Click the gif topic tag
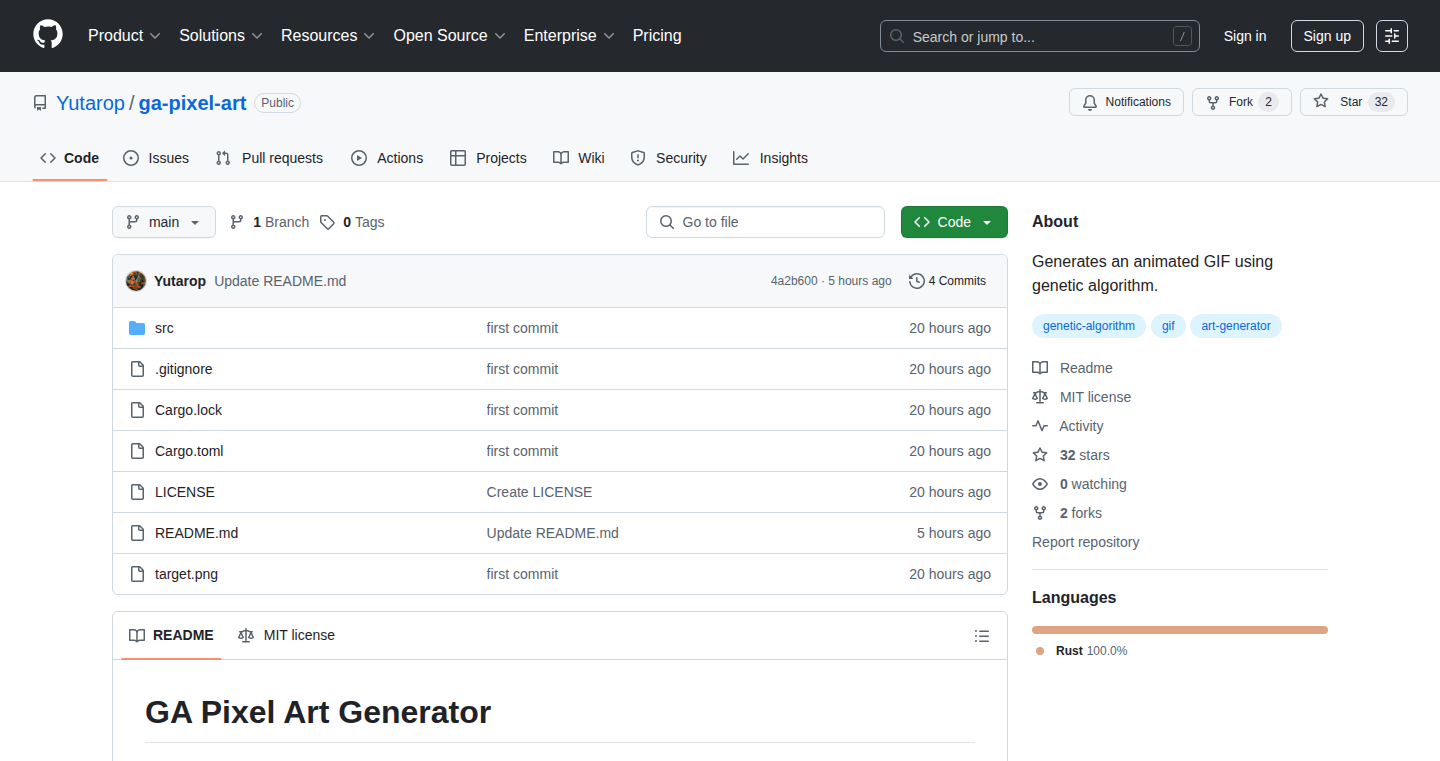Image resolution: width=1440 pixels, height=761 pixels. point(1168,326)
